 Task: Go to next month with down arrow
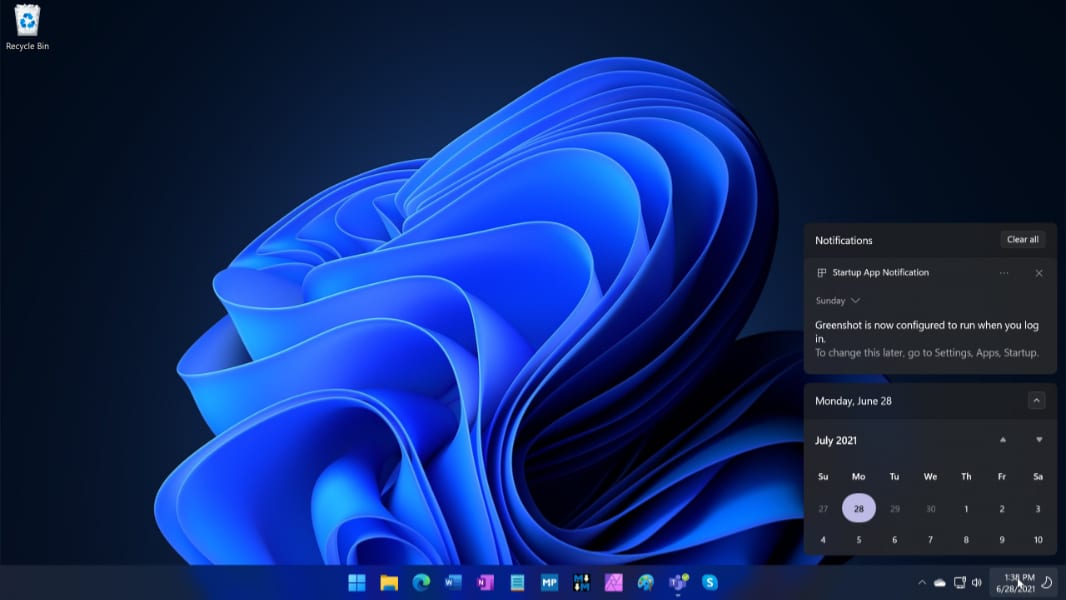(x=1039, y=440)
